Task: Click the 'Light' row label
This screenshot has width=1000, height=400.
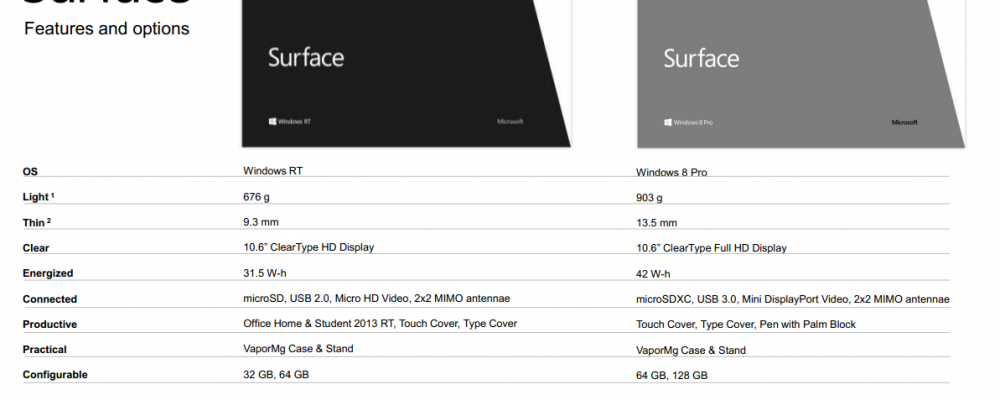Action: click(38, 197)
